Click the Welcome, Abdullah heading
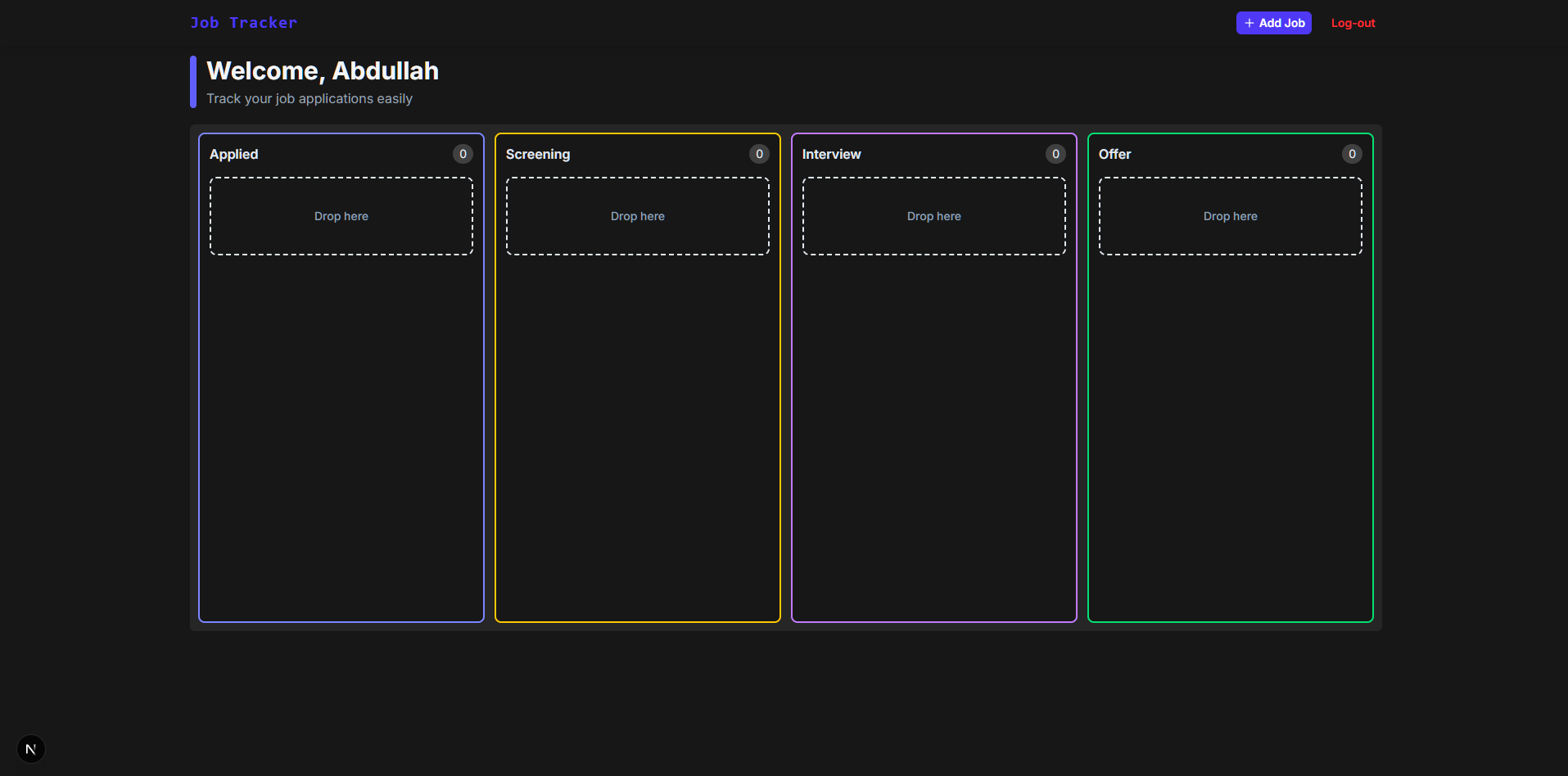The width and height of the screenshot is (1568, 776). coord(323,71)
